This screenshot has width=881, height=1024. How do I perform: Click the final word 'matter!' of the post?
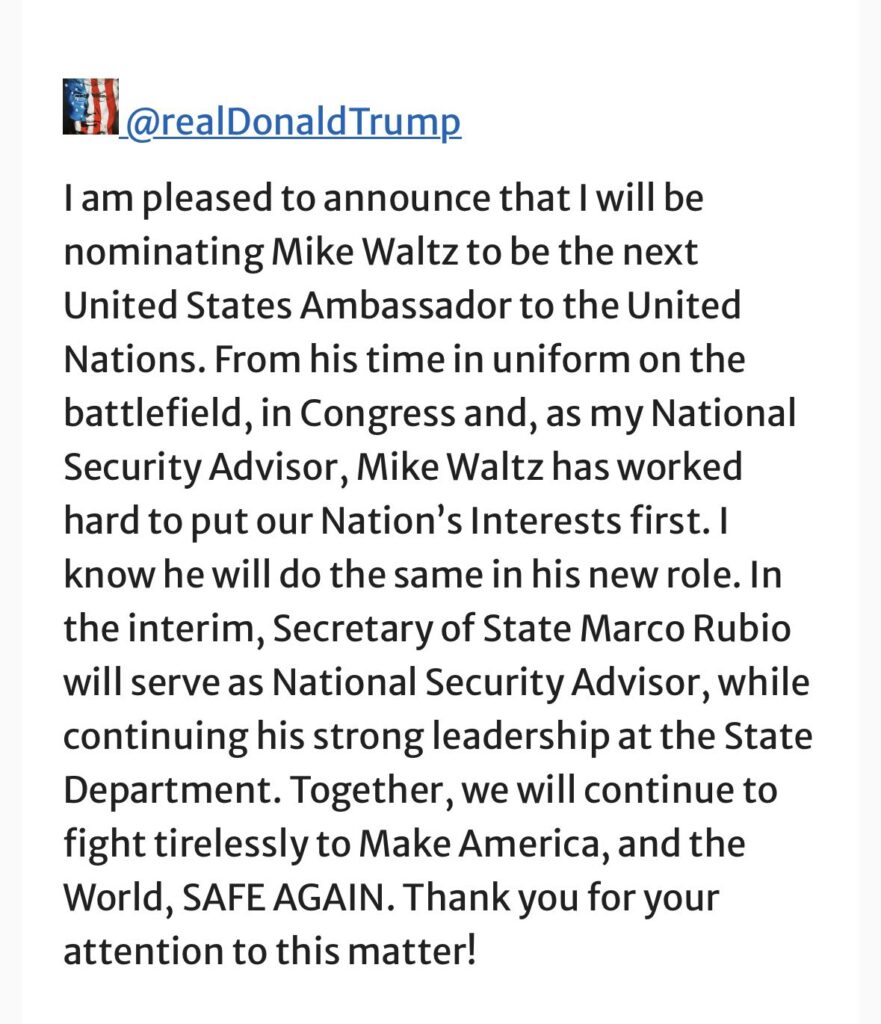411,951
